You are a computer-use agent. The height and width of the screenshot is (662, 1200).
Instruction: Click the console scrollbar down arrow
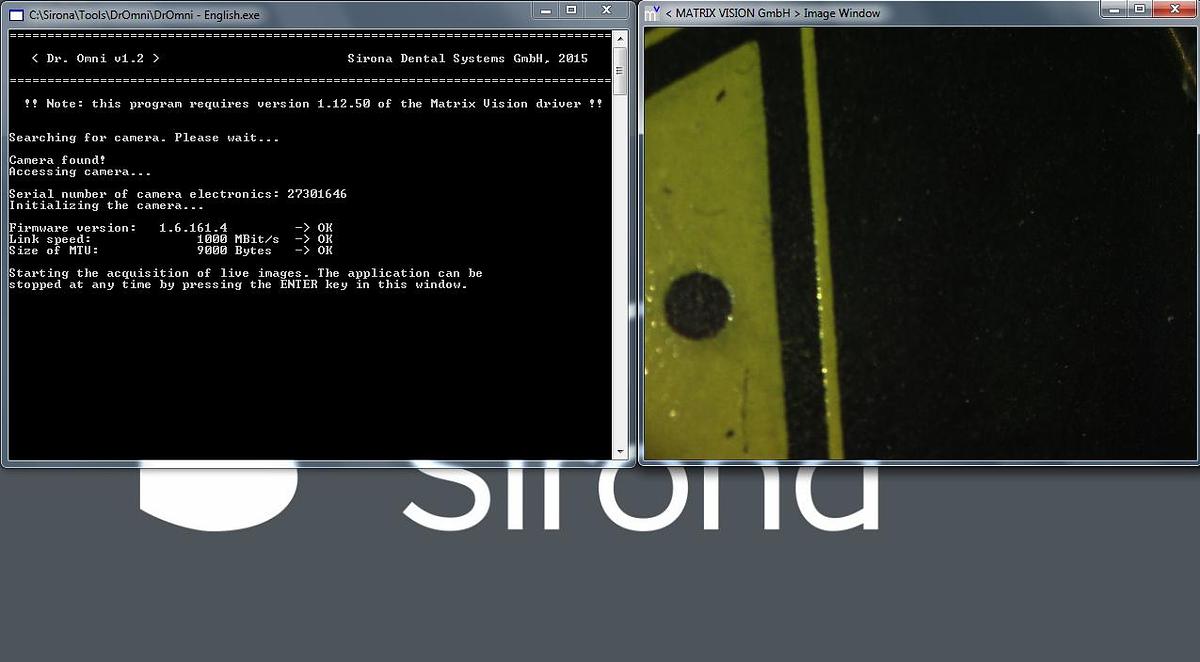(x=620, y=453)
